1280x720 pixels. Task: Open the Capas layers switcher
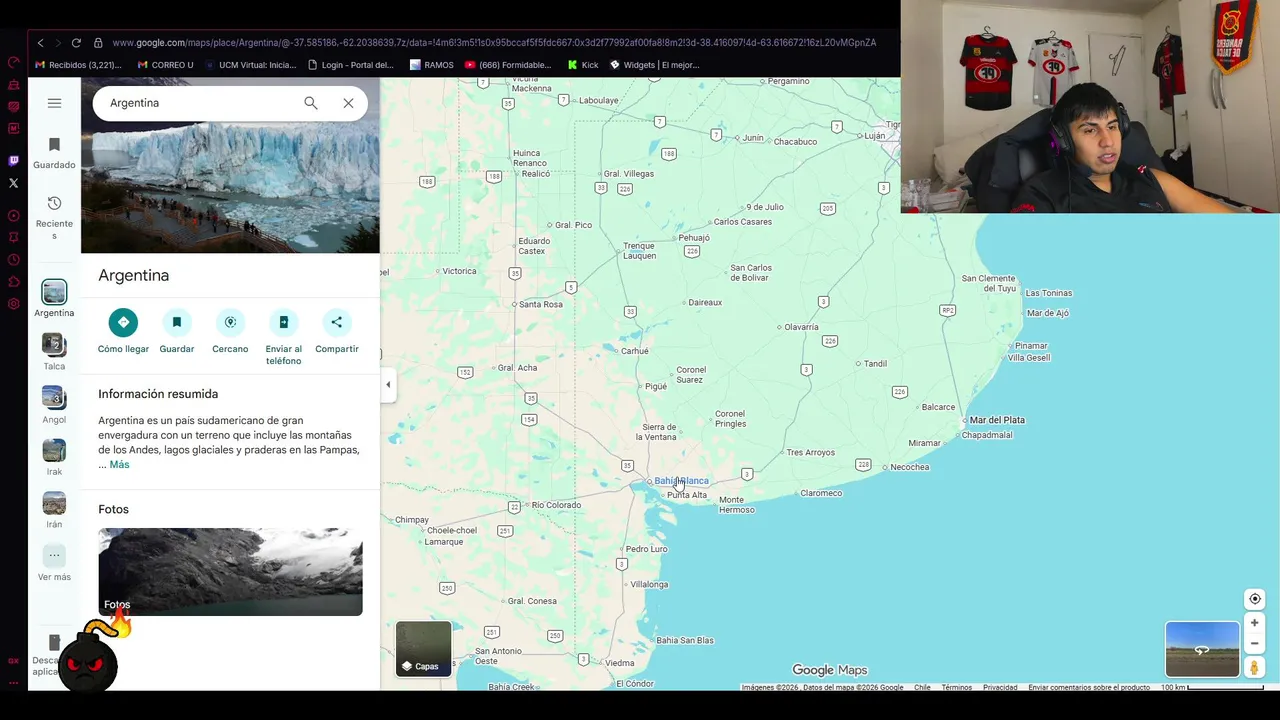[x=423, y=649]
